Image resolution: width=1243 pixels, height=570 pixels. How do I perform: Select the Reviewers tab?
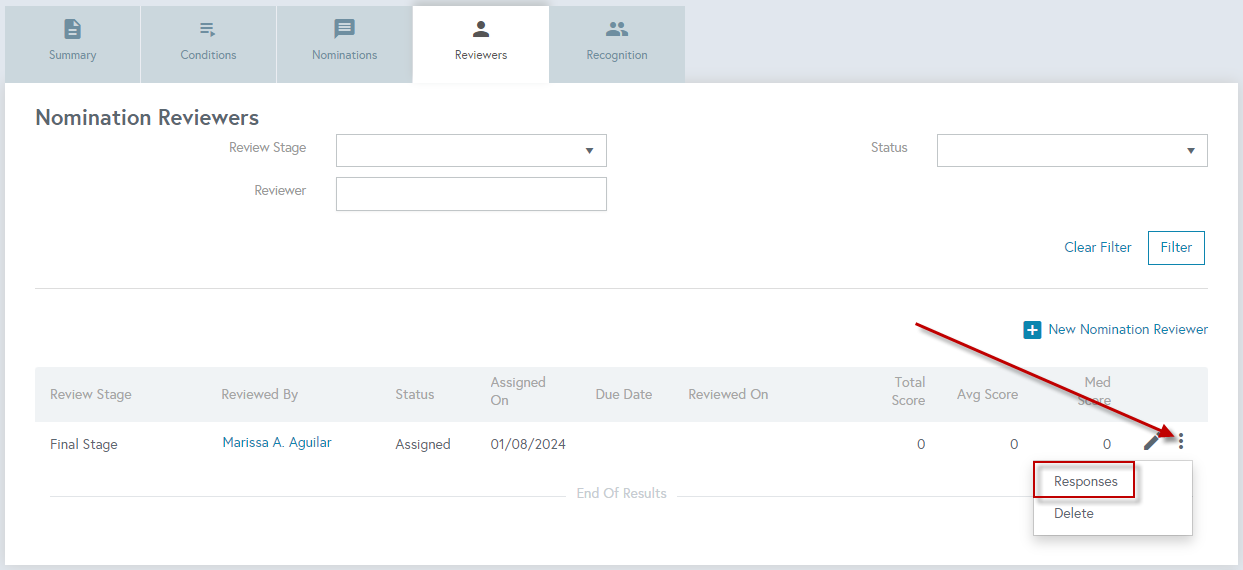[x=481, y=44]
